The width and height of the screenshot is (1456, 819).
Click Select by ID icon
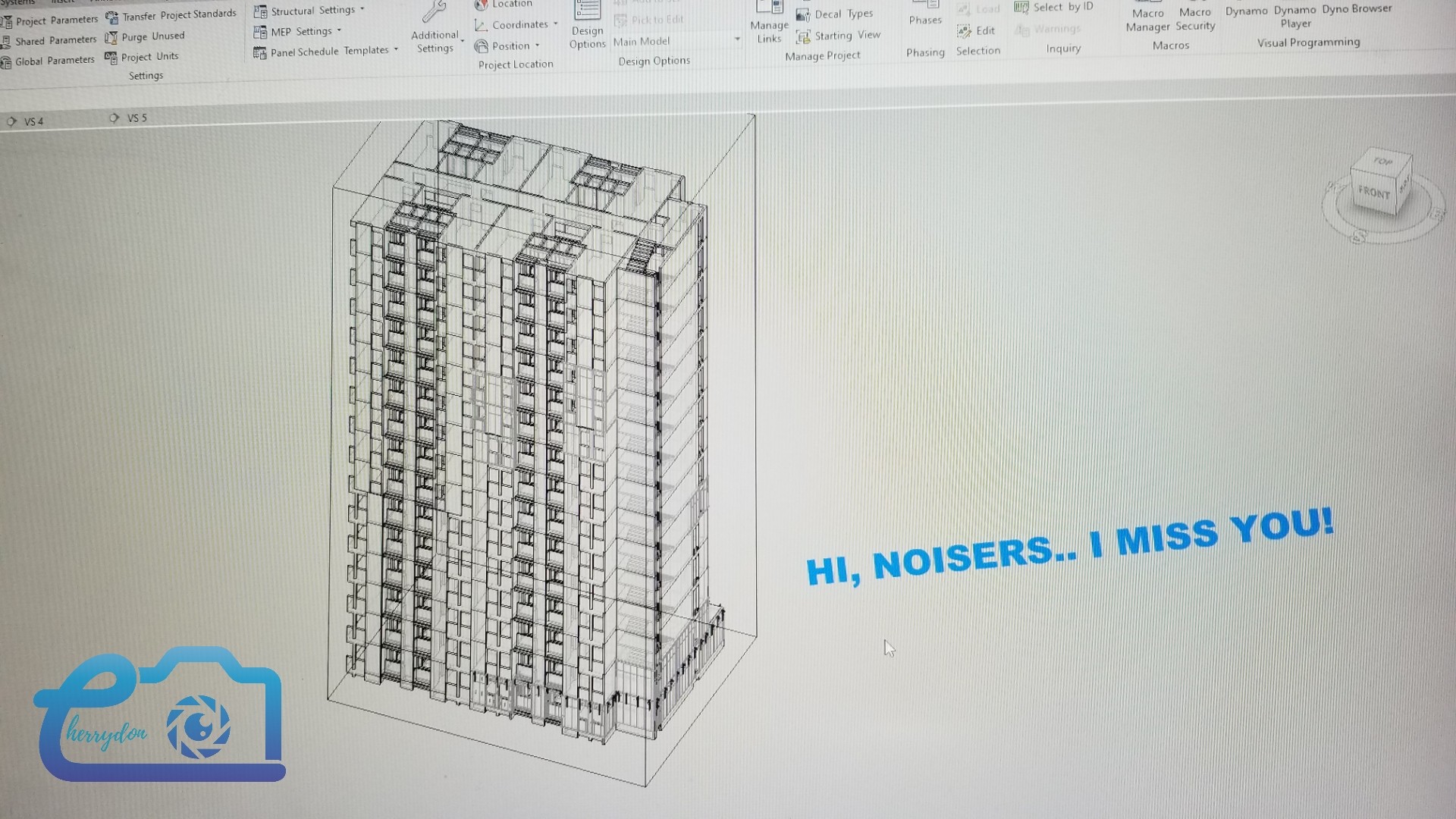(1021, 8)
